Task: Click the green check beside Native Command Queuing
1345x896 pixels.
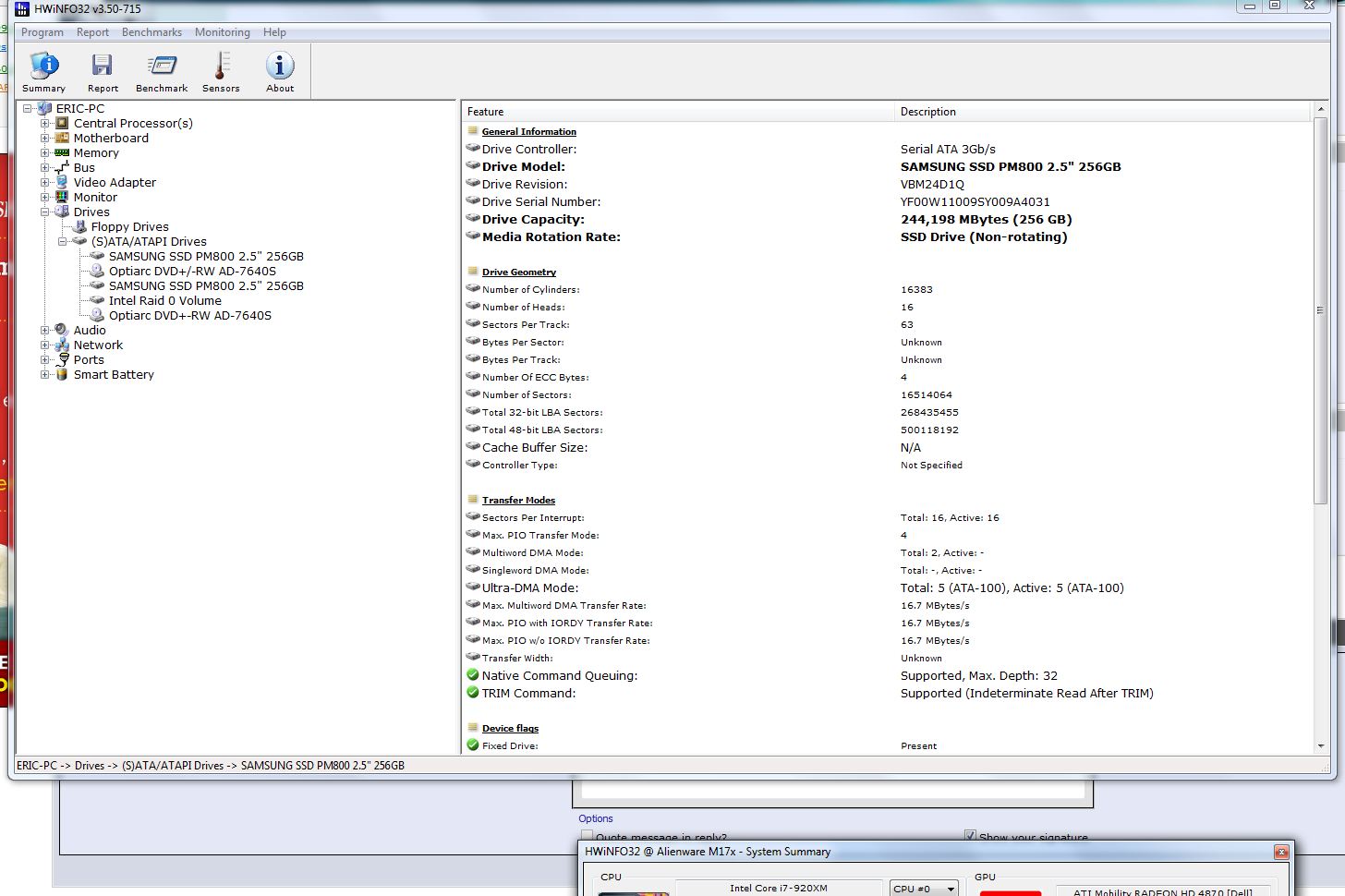Action: [473, 675]
